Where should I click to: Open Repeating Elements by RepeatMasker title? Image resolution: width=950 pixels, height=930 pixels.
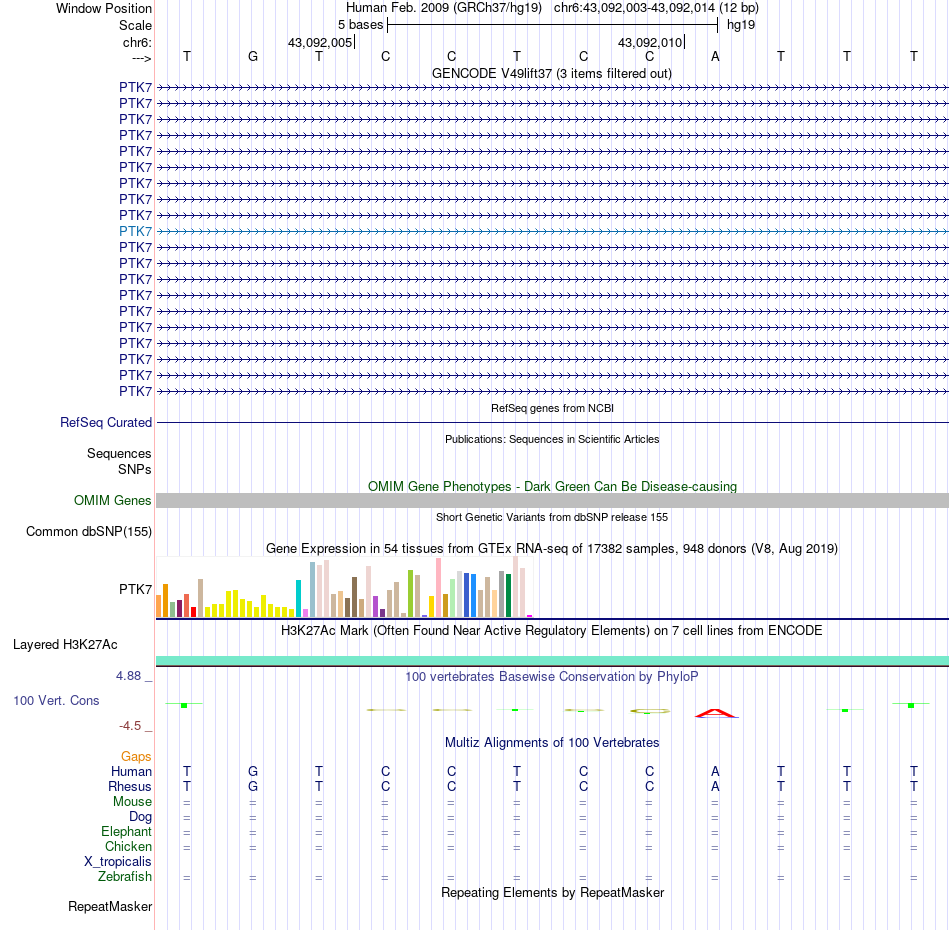tap(553, 893)
